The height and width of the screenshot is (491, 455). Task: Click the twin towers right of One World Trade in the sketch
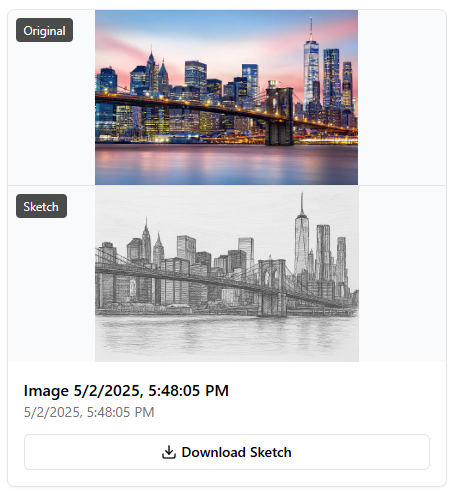tap(323, 252)
